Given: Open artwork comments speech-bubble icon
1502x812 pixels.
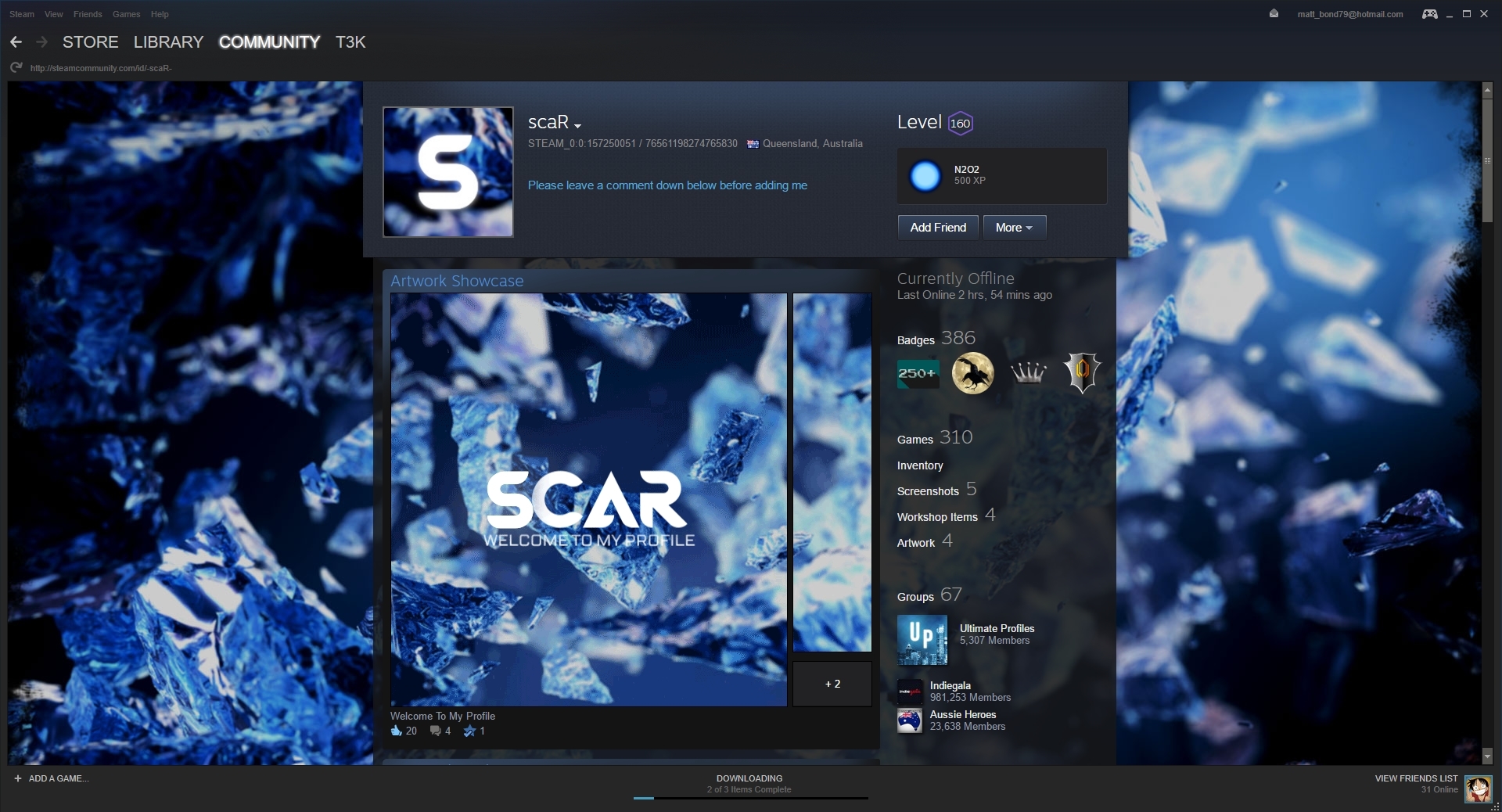Looking at the screenshot, I should (435, 731).
